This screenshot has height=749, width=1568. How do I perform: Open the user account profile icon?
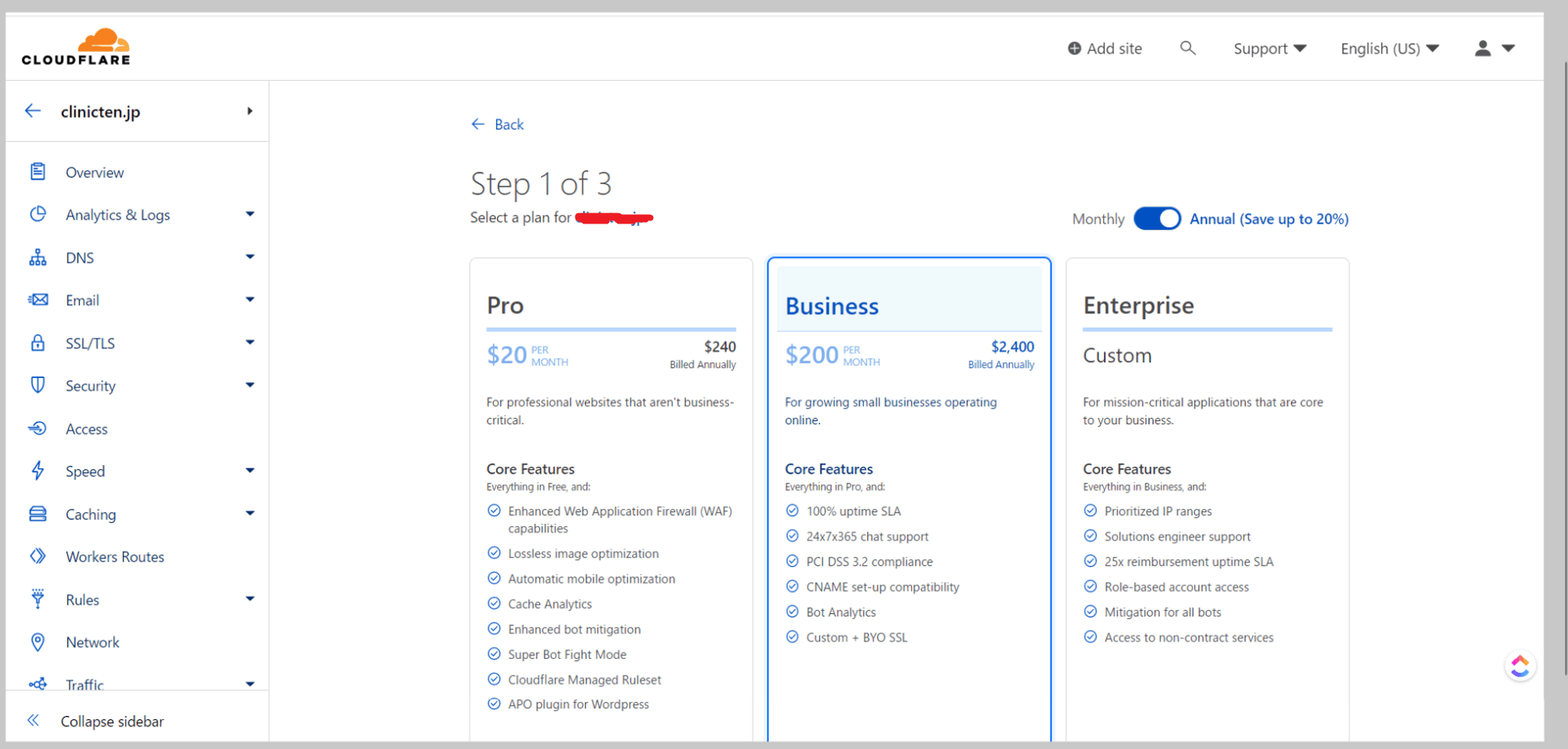click(x=1483, y=49)
